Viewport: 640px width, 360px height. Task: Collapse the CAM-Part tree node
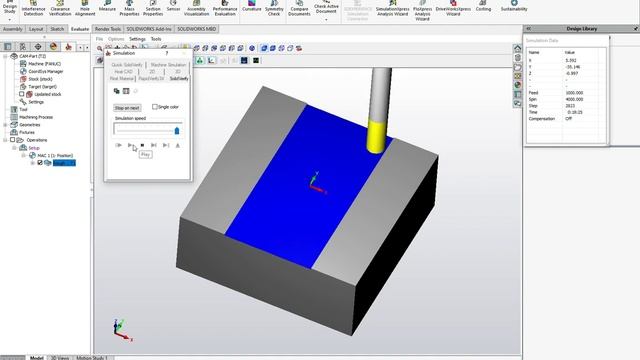(5, 56)
